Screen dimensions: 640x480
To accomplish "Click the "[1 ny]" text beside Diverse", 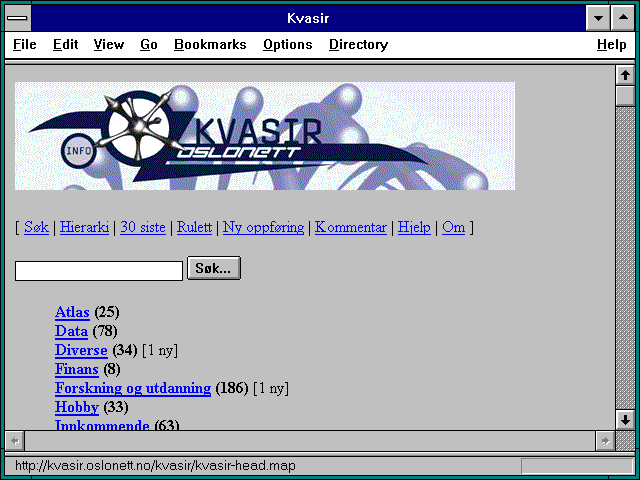I will coord(160,350).
